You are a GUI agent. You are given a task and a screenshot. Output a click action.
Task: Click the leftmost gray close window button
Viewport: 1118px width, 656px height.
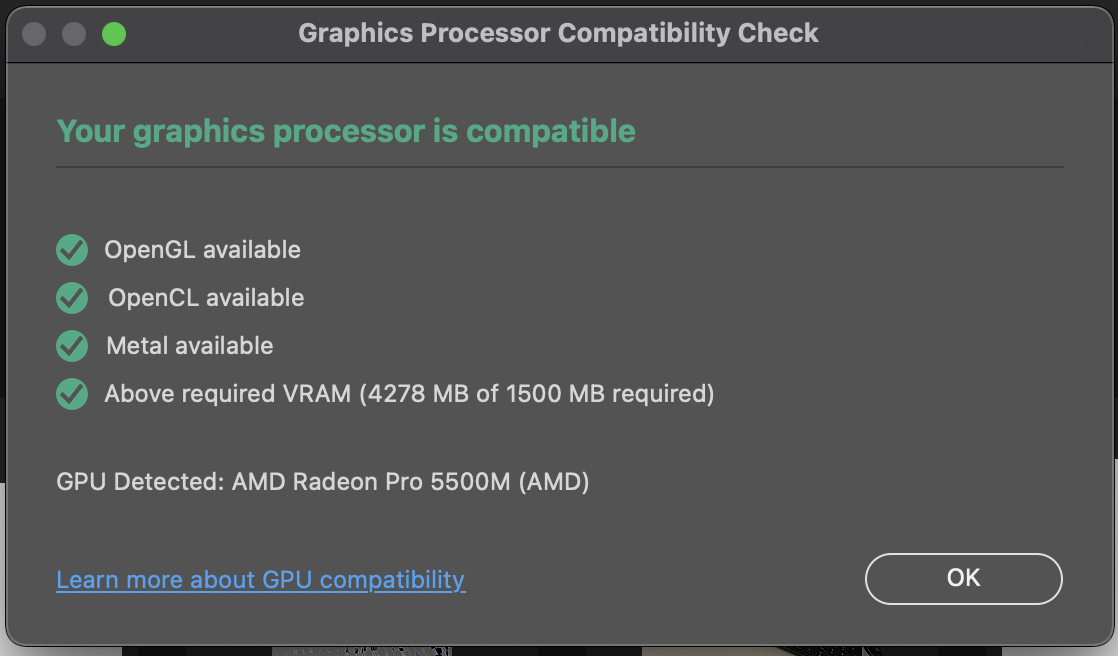(34, 34)
